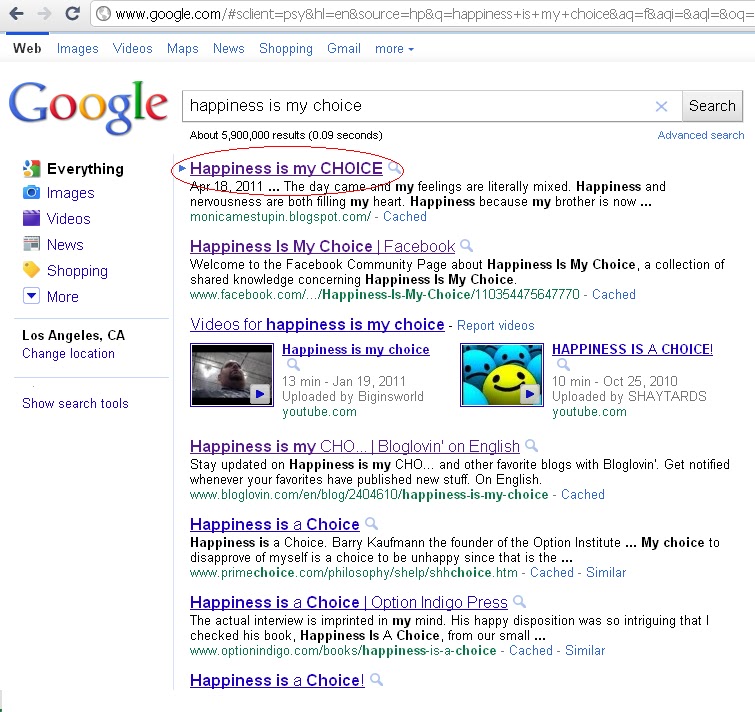
Task: Play the Biginsworld video thumbnail
Action: point(232,375)
